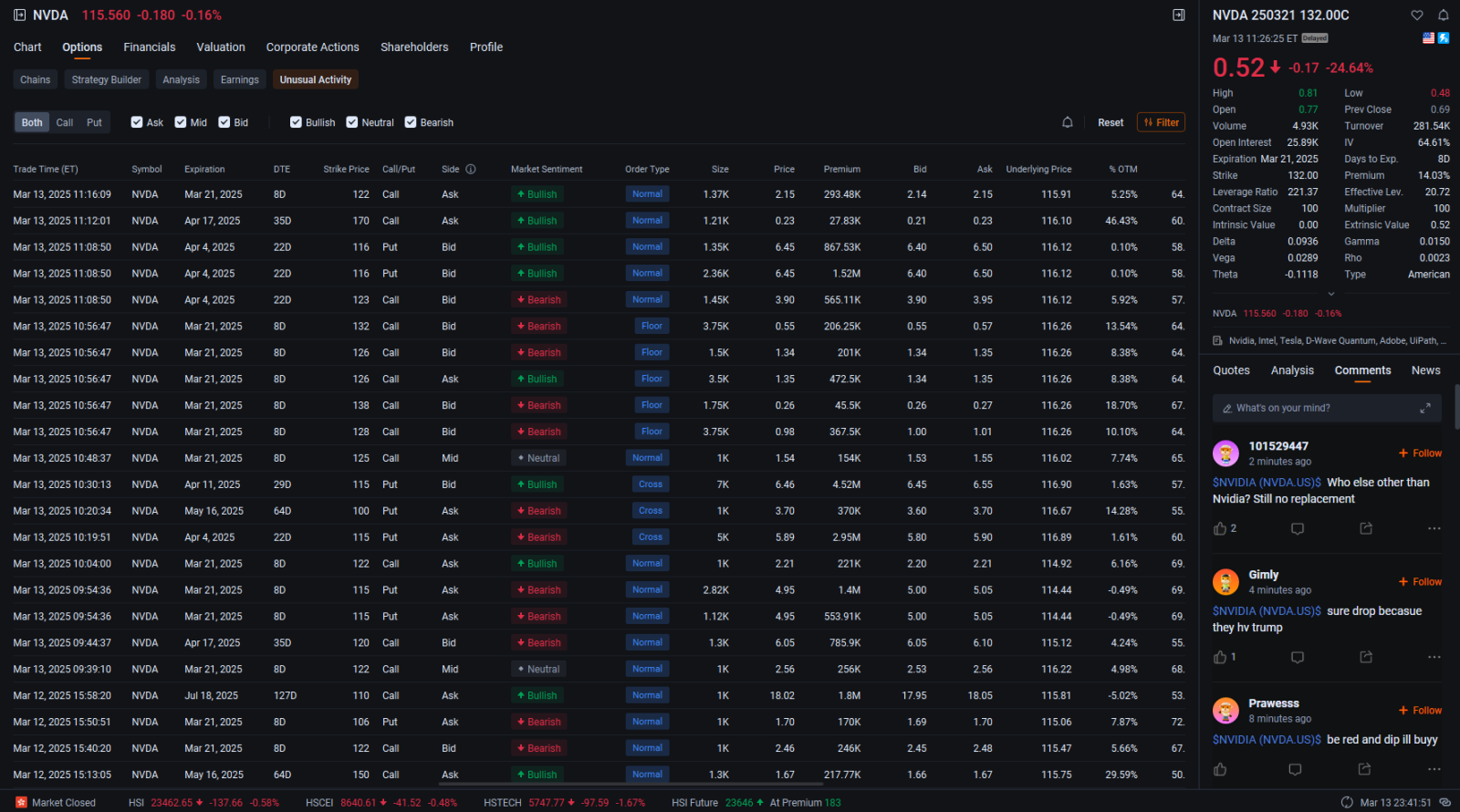Uncheck the Bearish sentiment checkbox
Image resolution: width=1460 pixels, height=812 pixels.
[x=411, y=122]
